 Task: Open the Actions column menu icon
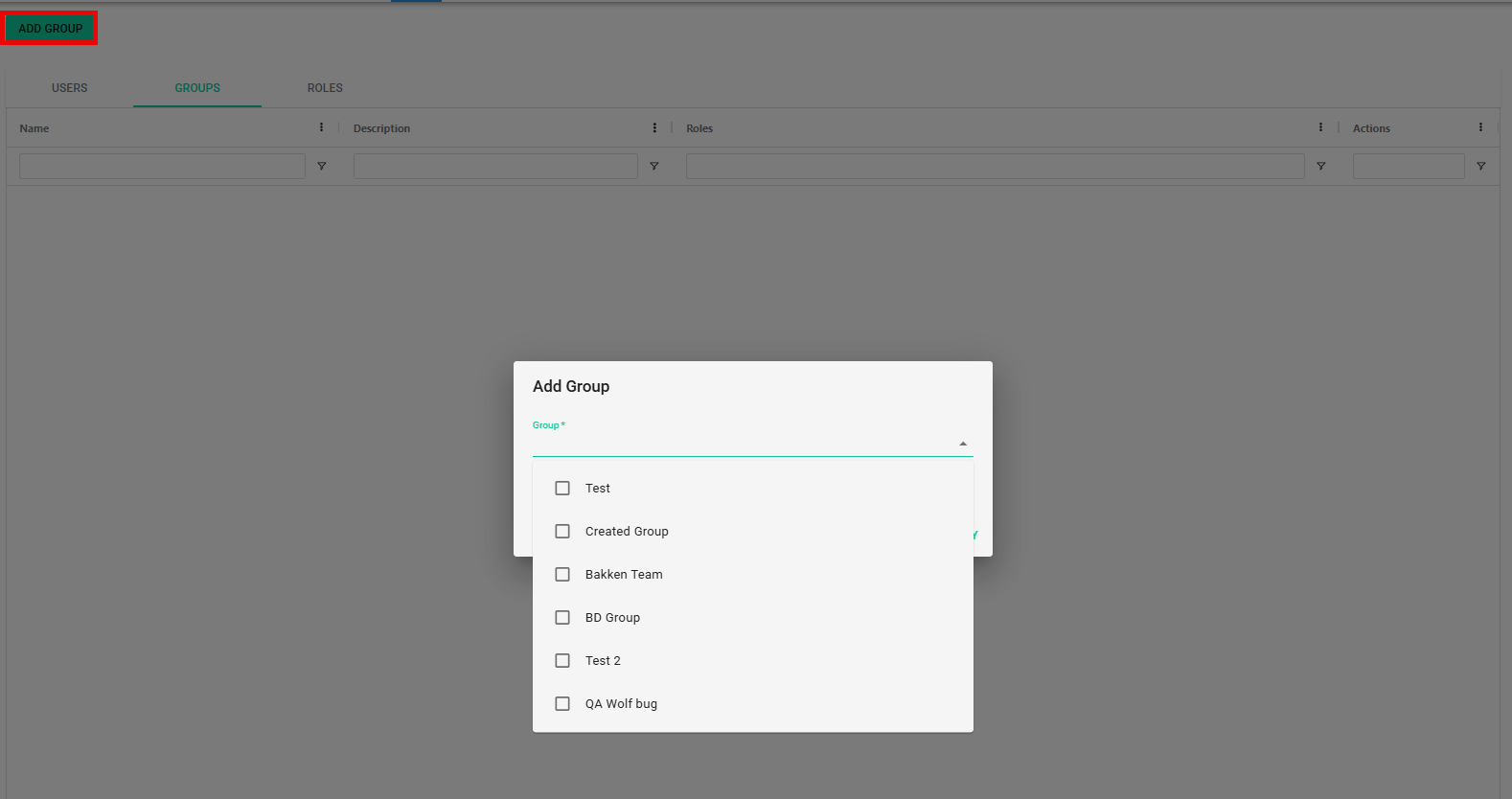click(x=1480, y=127)
